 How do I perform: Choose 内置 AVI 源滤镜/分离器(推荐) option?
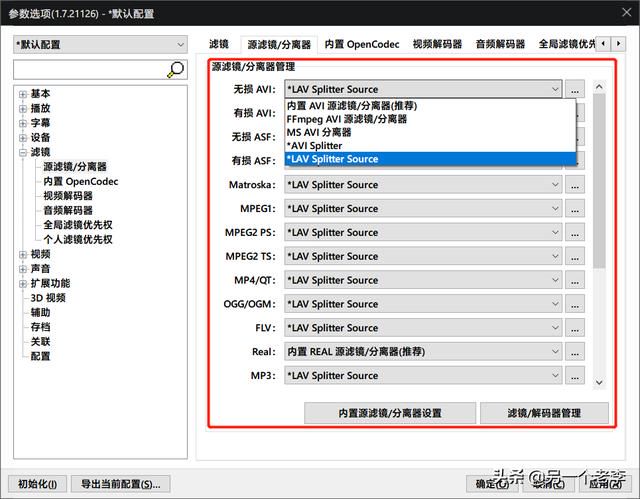[x=430, y=106]
